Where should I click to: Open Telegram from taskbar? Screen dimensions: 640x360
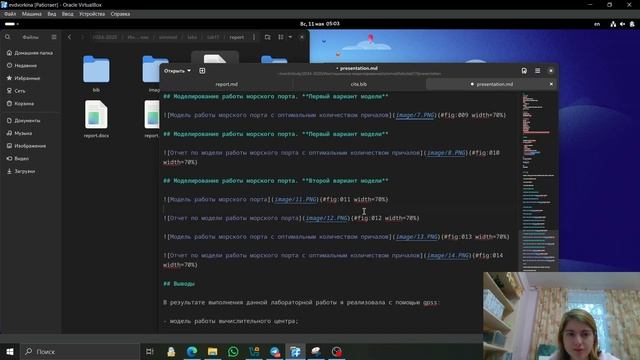pos(275,351)
